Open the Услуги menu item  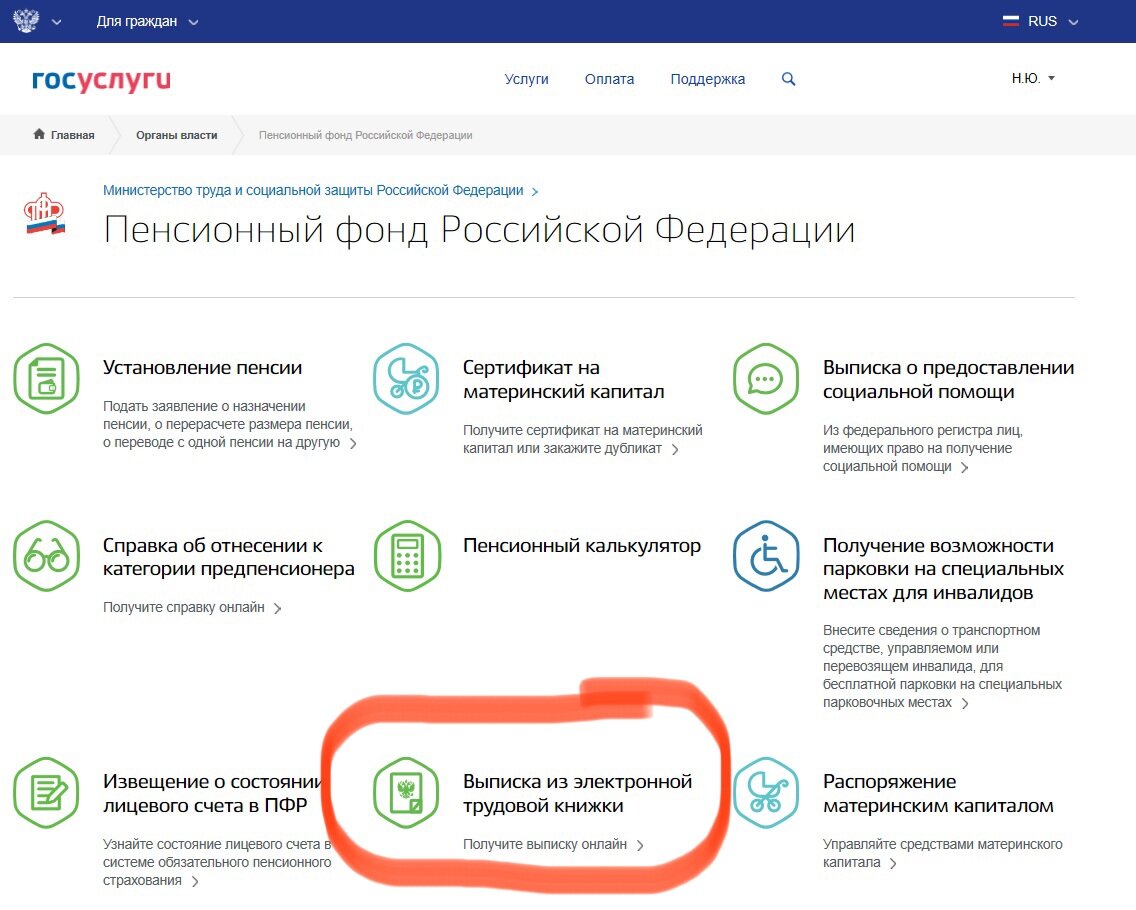pos(527,79)
